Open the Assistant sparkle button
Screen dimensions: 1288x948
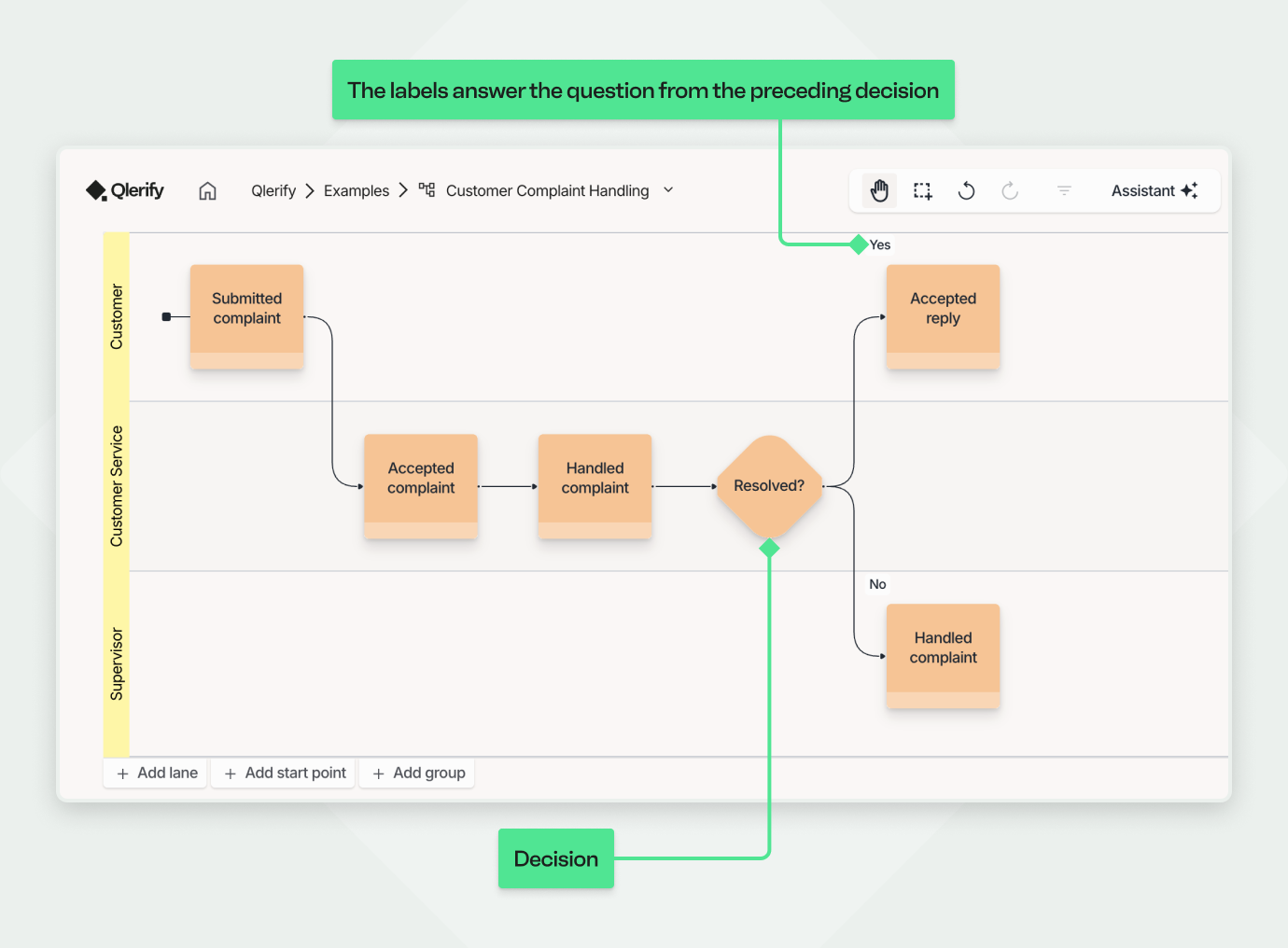point(1155,190)
